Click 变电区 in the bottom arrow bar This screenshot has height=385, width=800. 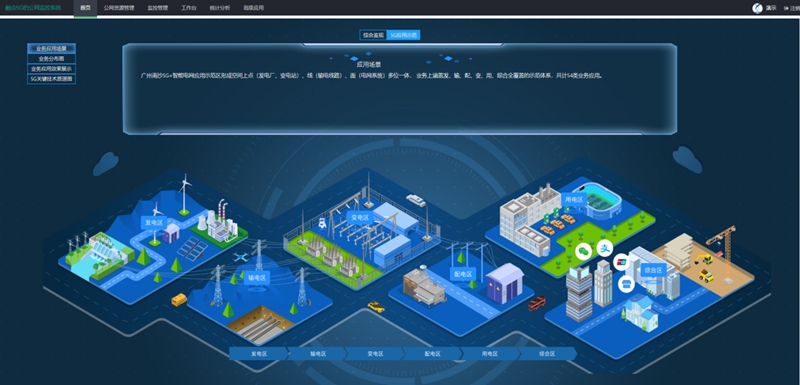click(375, 353)
